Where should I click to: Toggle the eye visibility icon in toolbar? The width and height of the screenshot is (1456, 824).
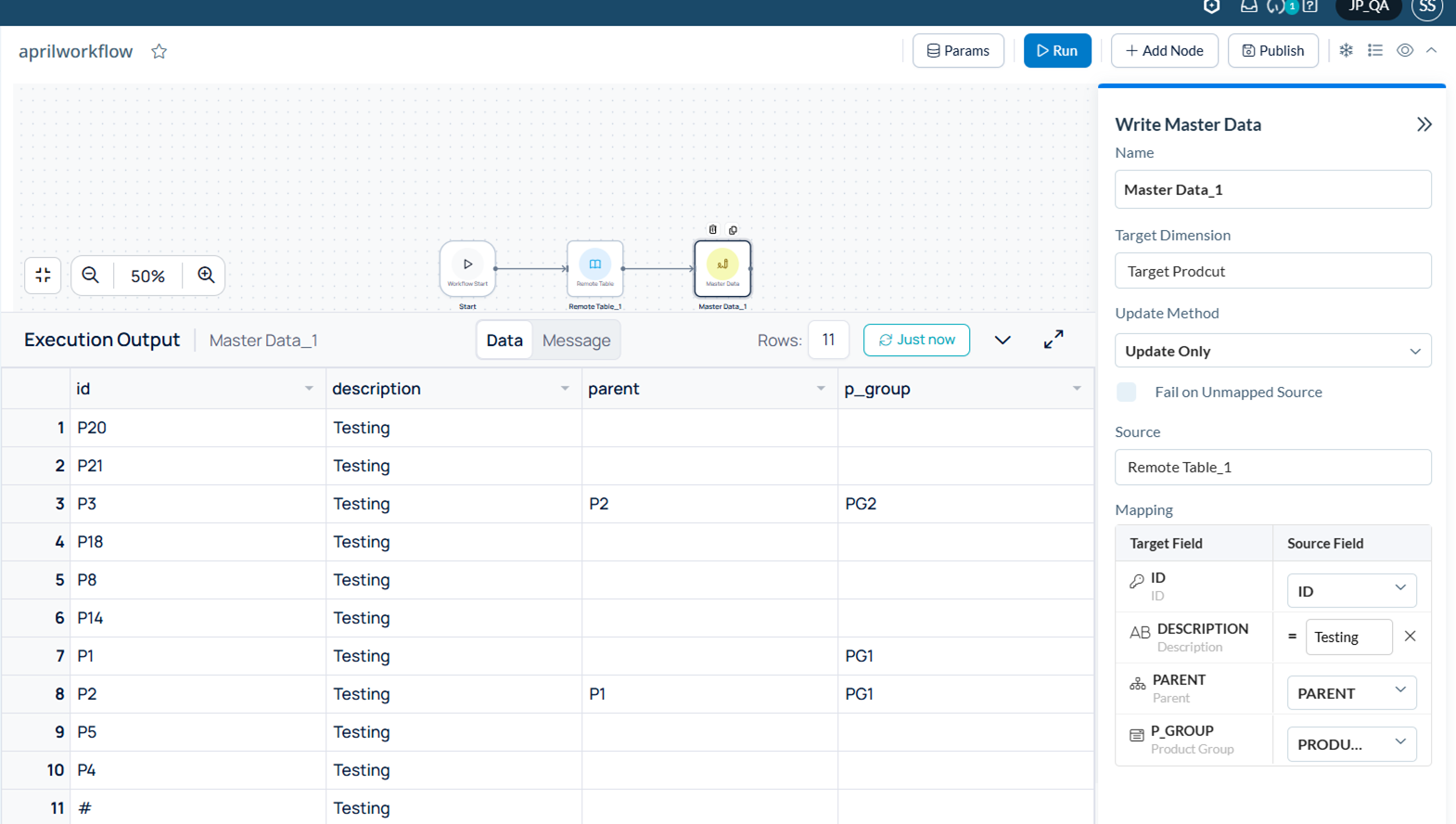coord(1405,51)
